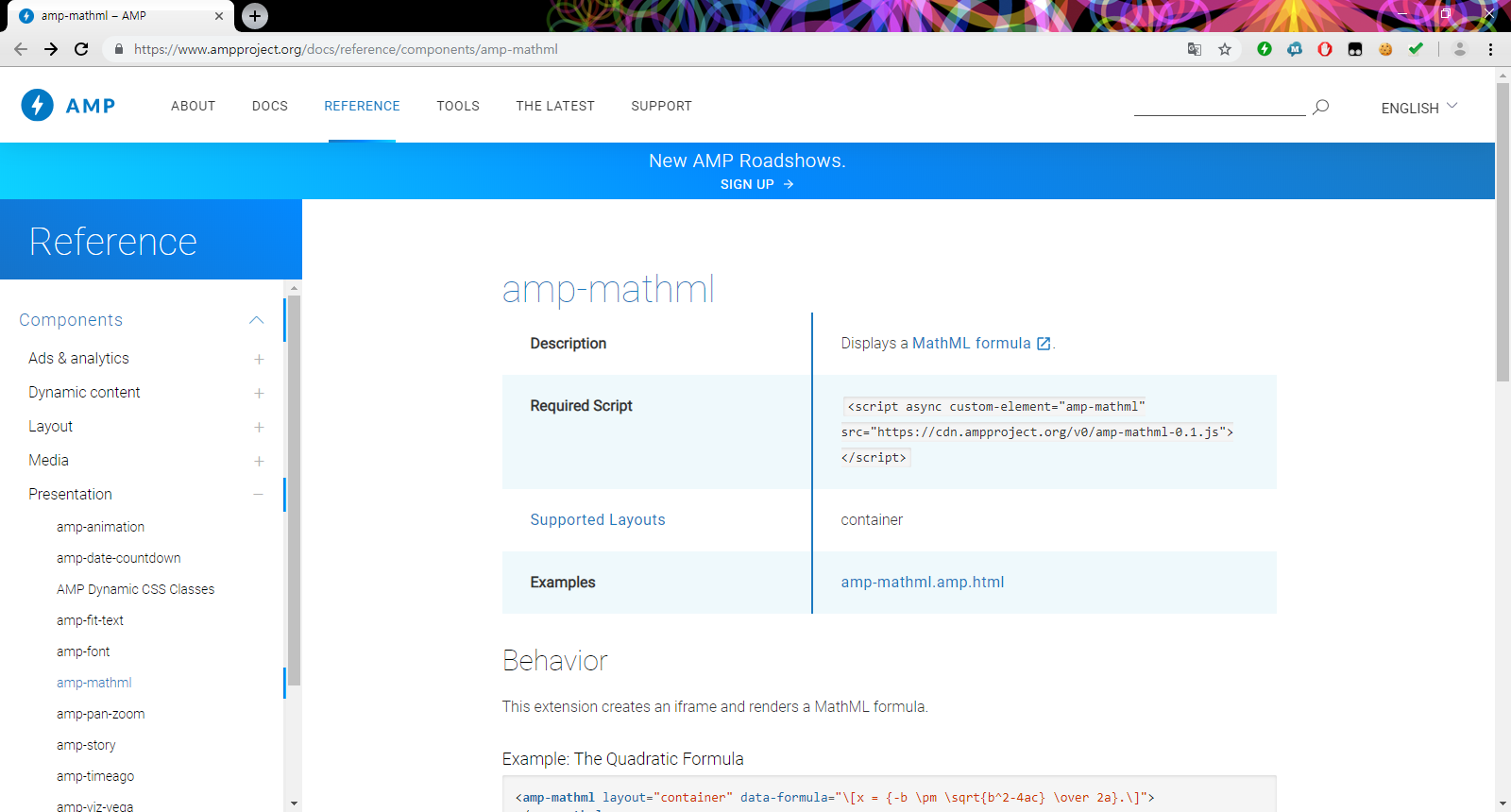Open the amp-mathml.amp.html example link
The image size is (1511, 812).
click(x=923, y=582)
